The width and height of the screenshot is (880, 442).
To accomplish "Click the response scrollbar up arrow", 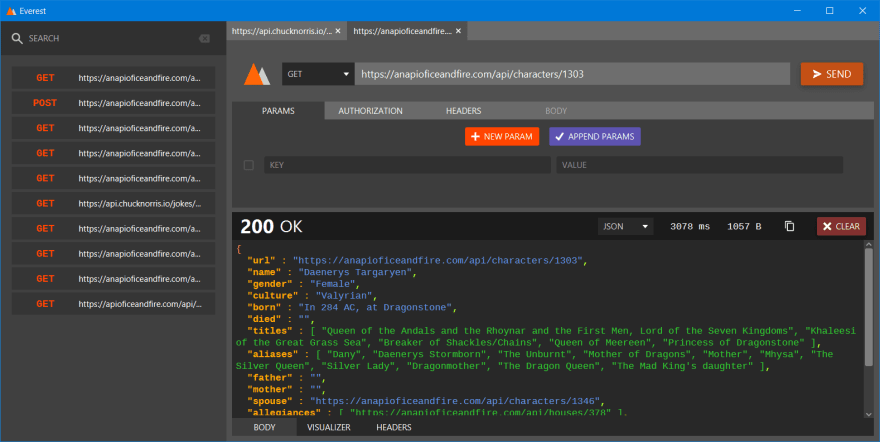I will (x=869, y=245).
